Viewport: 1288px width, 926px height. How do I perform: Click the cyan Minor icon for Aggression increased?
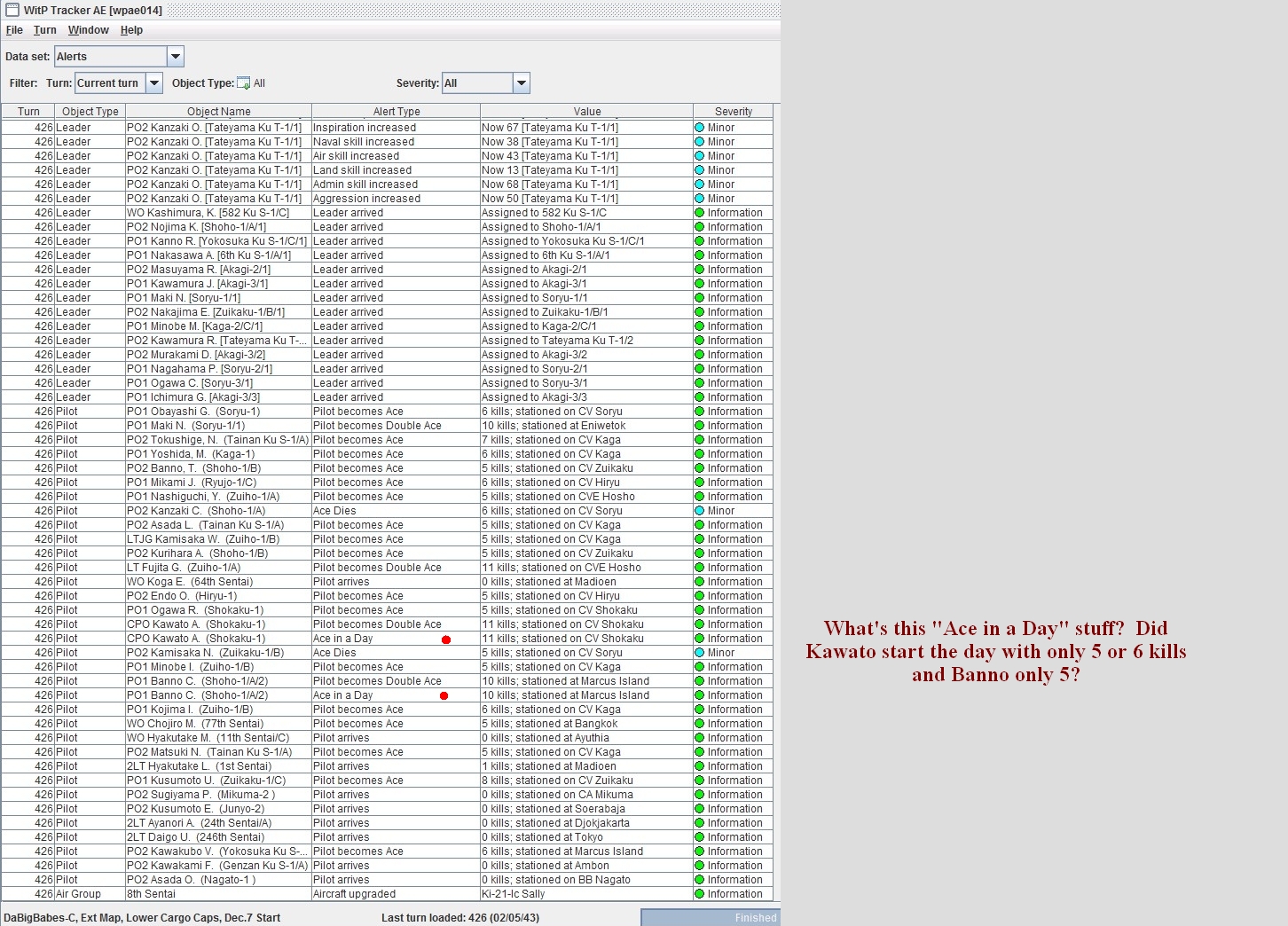pyautogui.click(x=700, y=199)
